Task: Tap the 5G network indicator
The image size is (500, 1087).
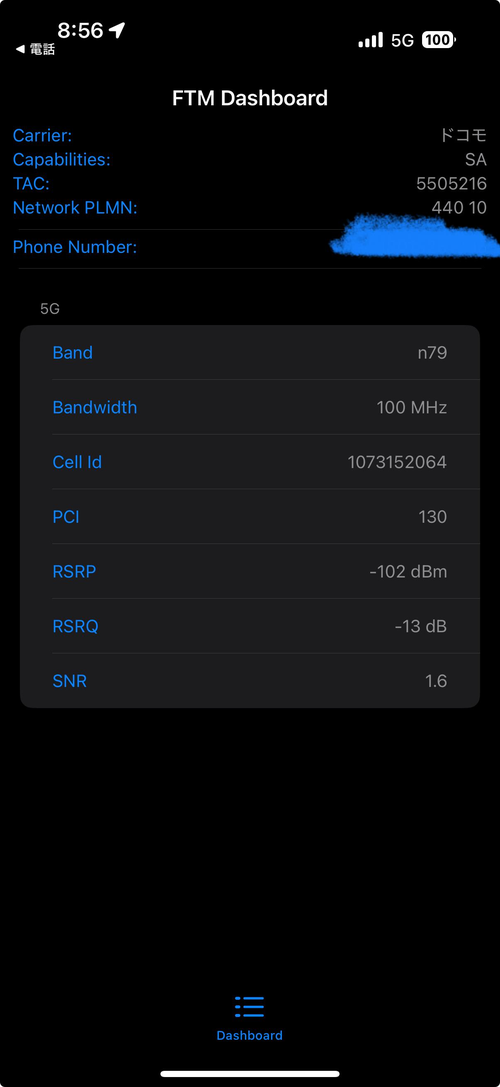Action: tap(402, 40)
